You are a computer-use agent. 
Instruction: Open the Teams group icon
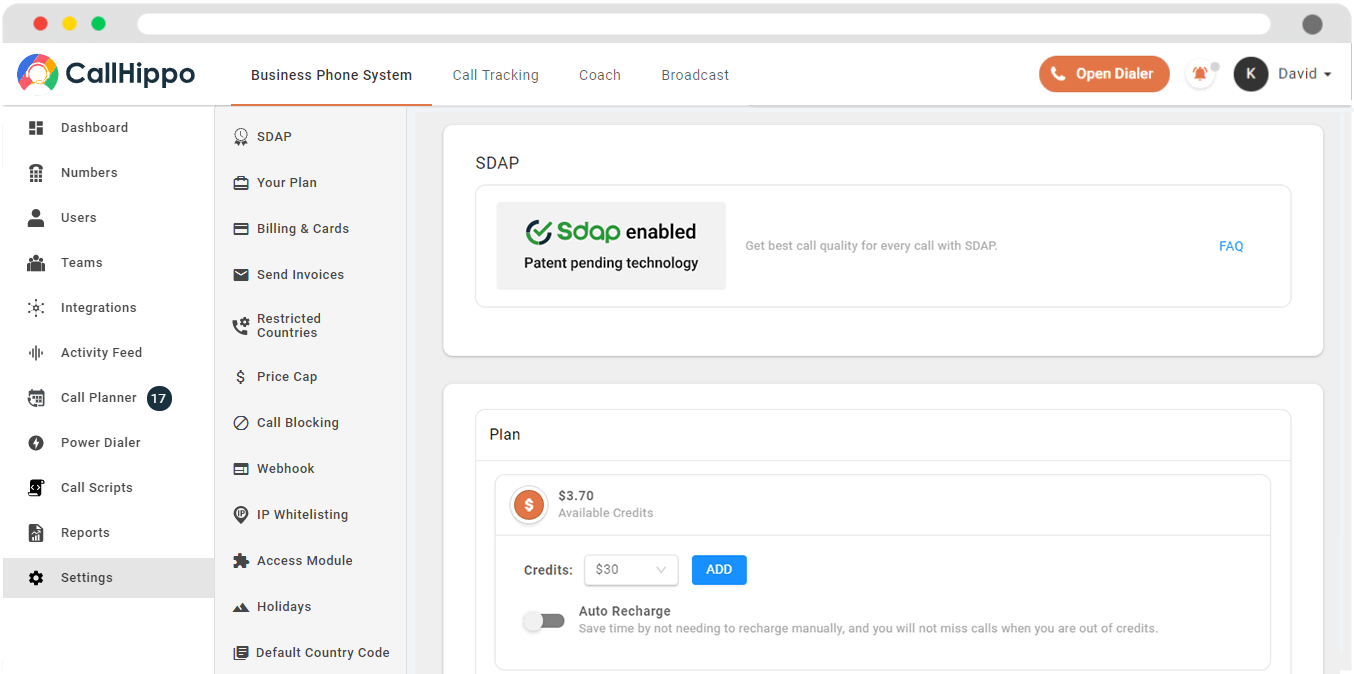[x=36, y=263]
